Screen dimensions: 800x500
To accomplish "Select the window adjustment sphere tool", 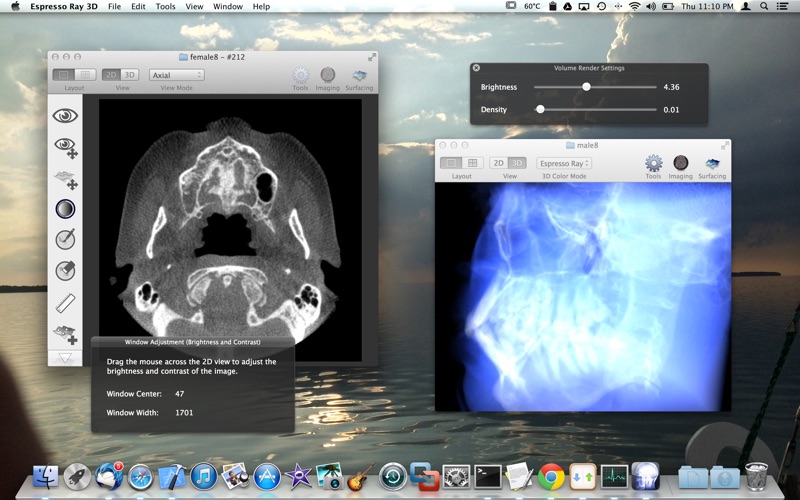I will (66, 209).
